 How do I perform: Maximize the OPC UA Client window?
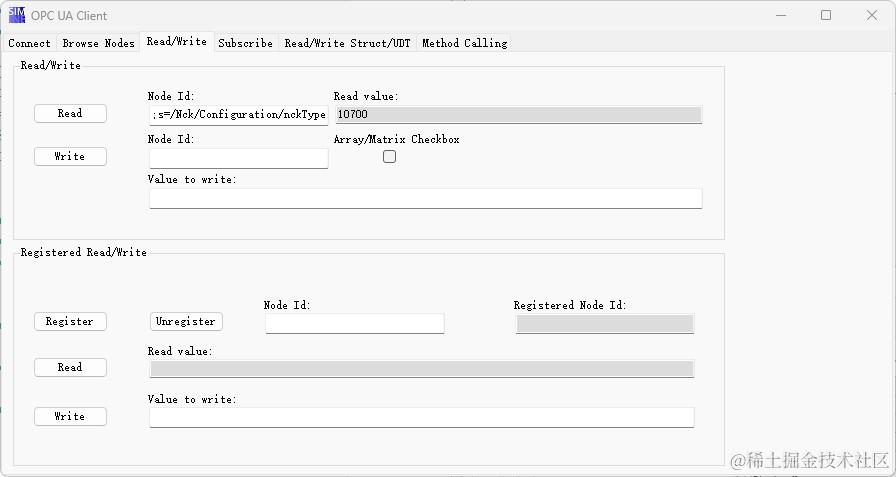(826, 15)
